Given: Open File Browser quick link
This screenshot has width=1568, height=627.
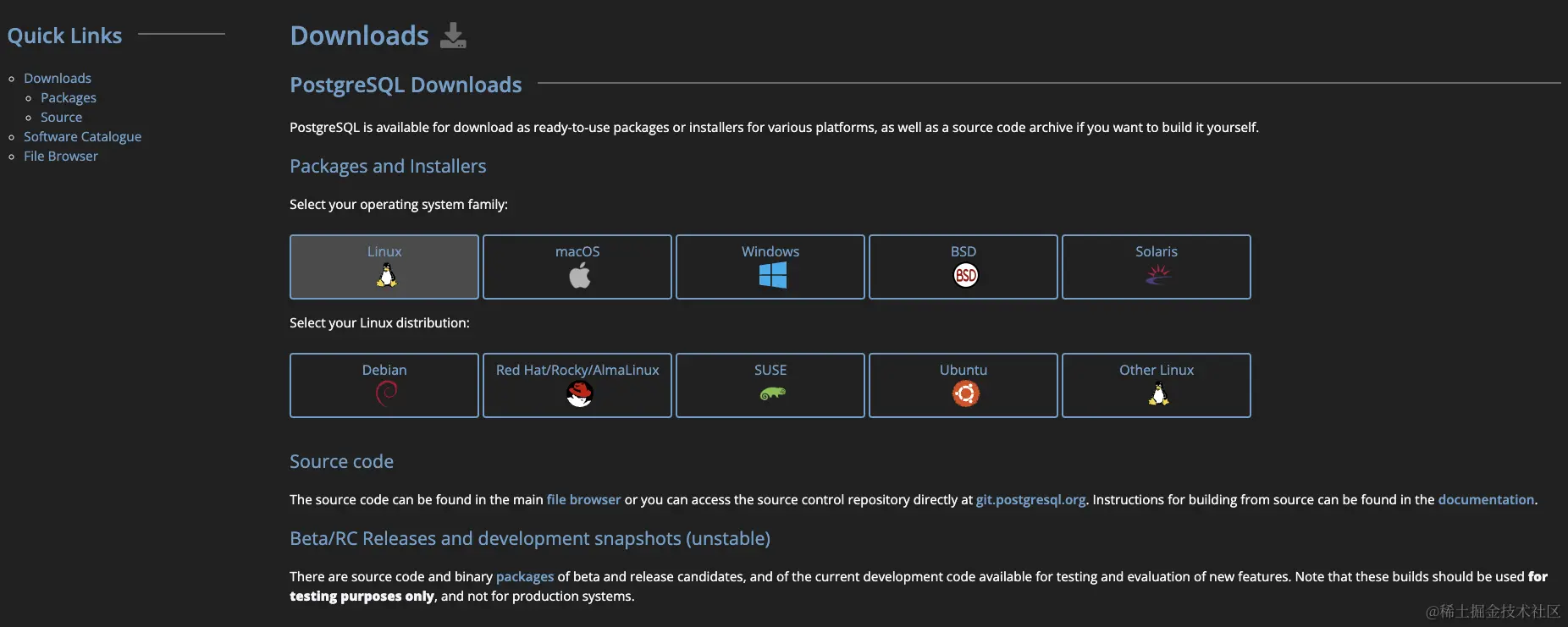Looking at the screenshot, I should (x=61, y=156).
